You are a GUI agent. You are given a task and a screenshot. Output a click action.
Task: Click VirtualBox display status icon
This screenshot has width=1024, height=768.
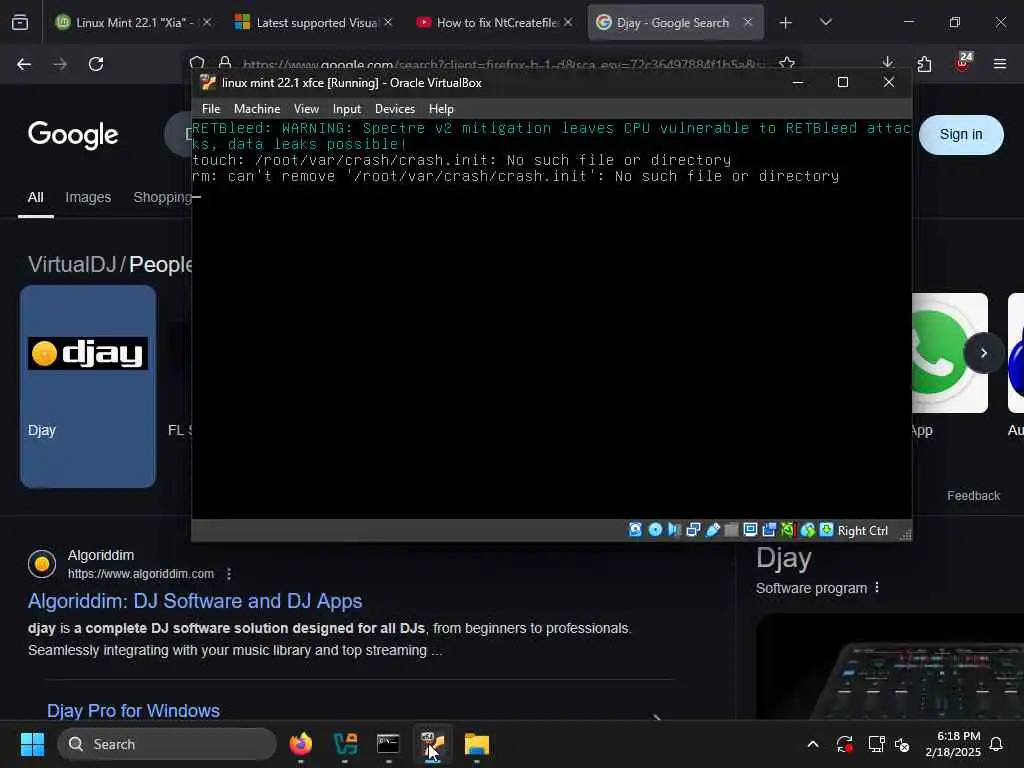750,530
